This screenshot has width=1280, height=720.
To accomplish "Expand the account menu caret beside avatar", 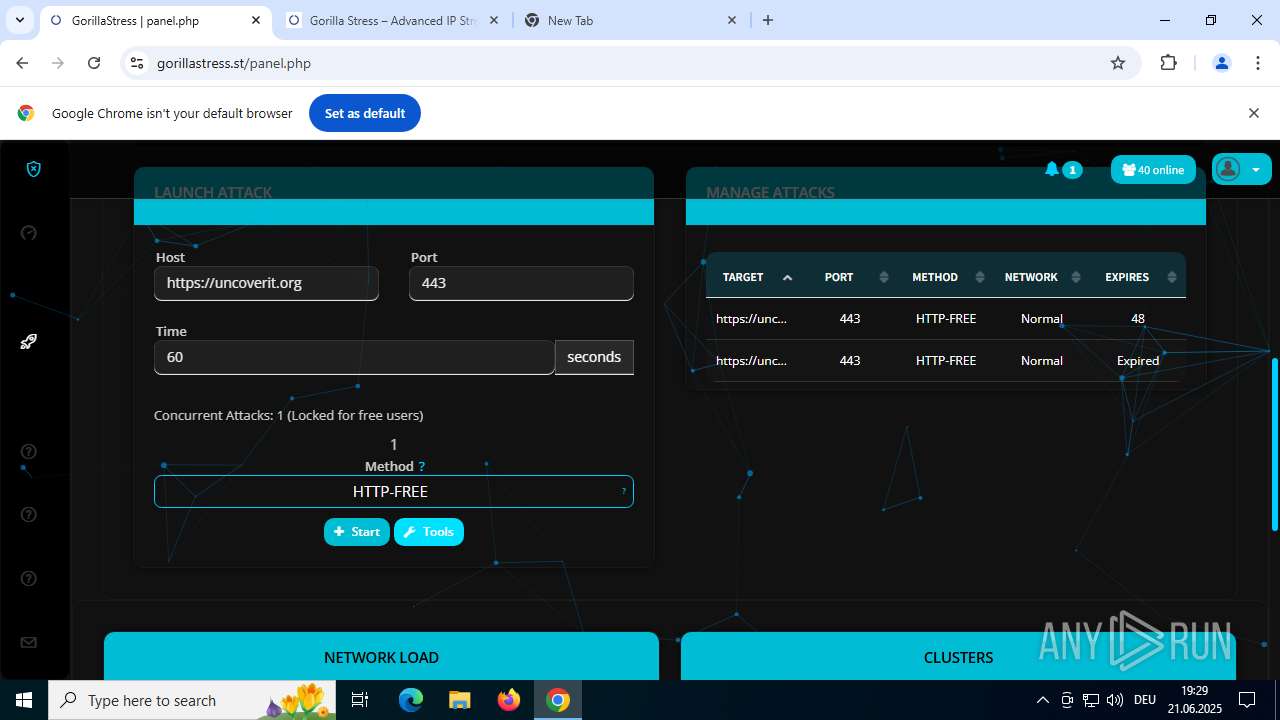I will point(1256,170).
